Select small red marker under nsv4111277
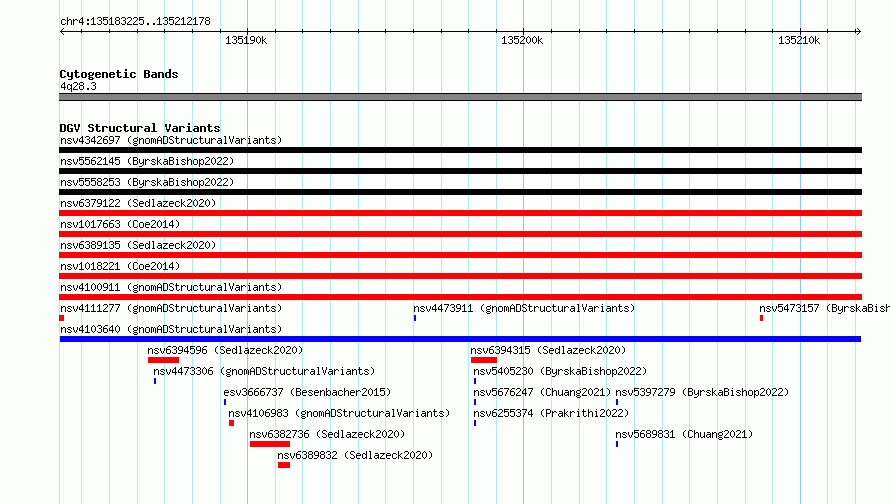The height and width of the screenshot is (504, 890). 62,318
